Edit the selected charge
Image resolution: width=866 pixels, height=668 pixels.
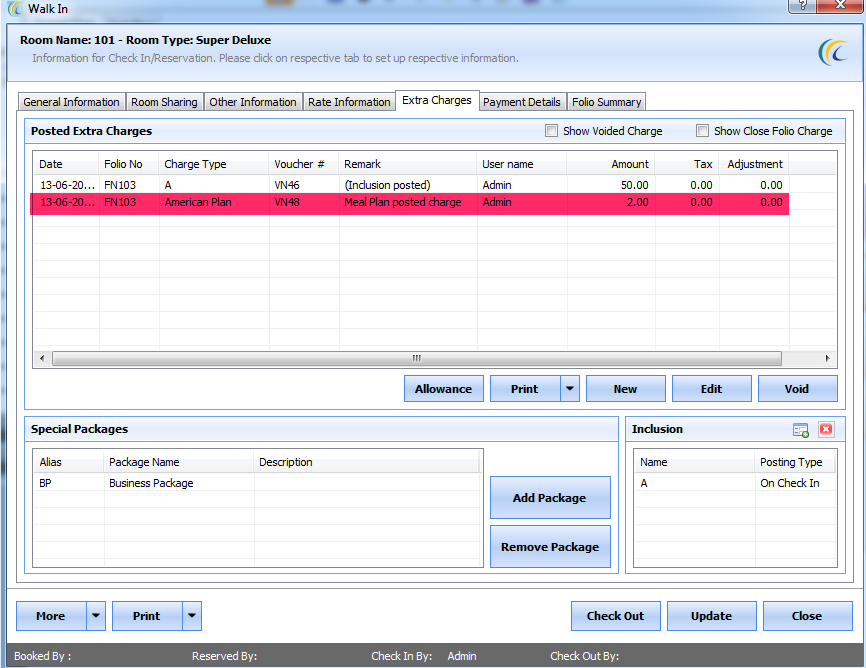pos(711,388)
